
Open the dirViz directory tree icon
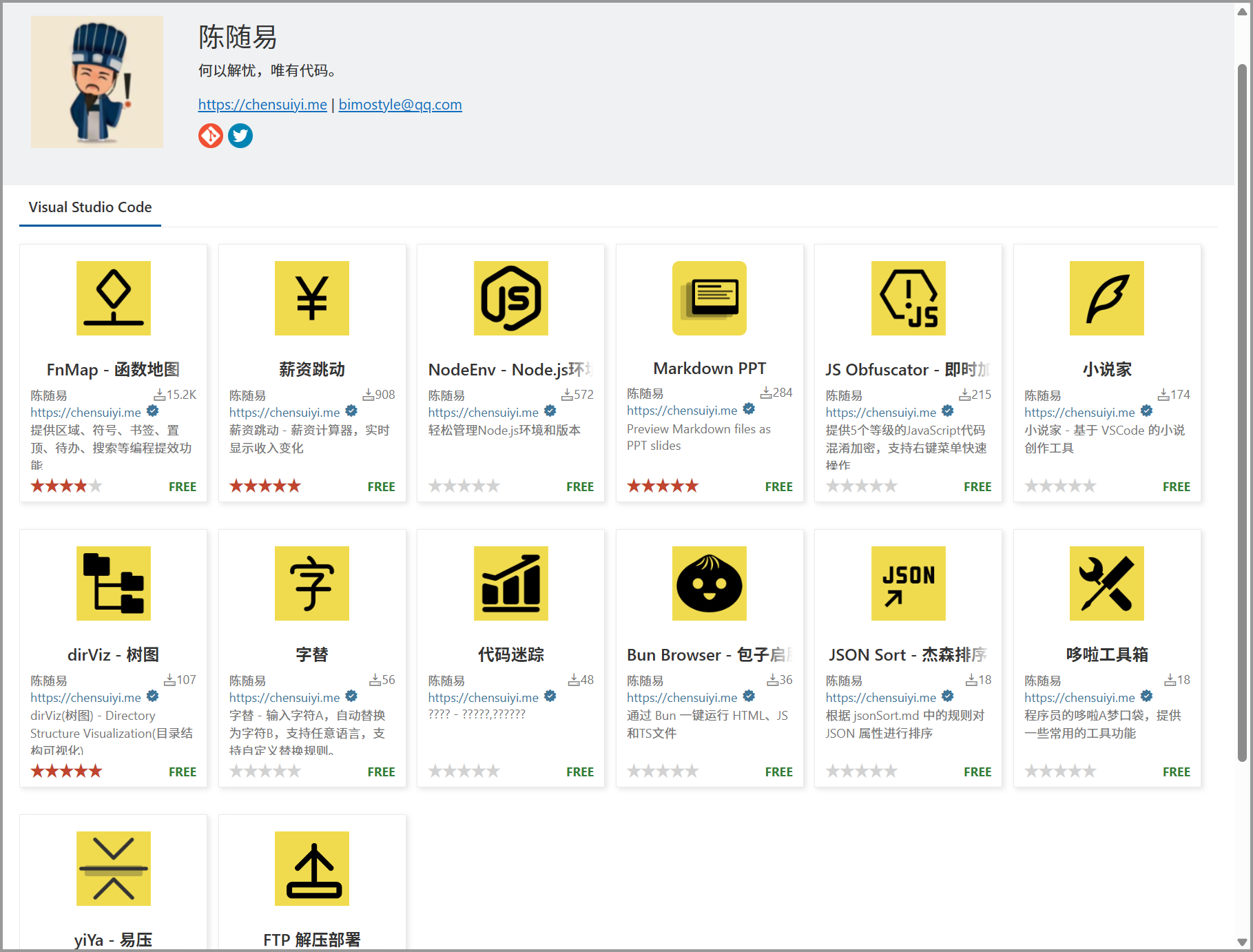(114, 583)
